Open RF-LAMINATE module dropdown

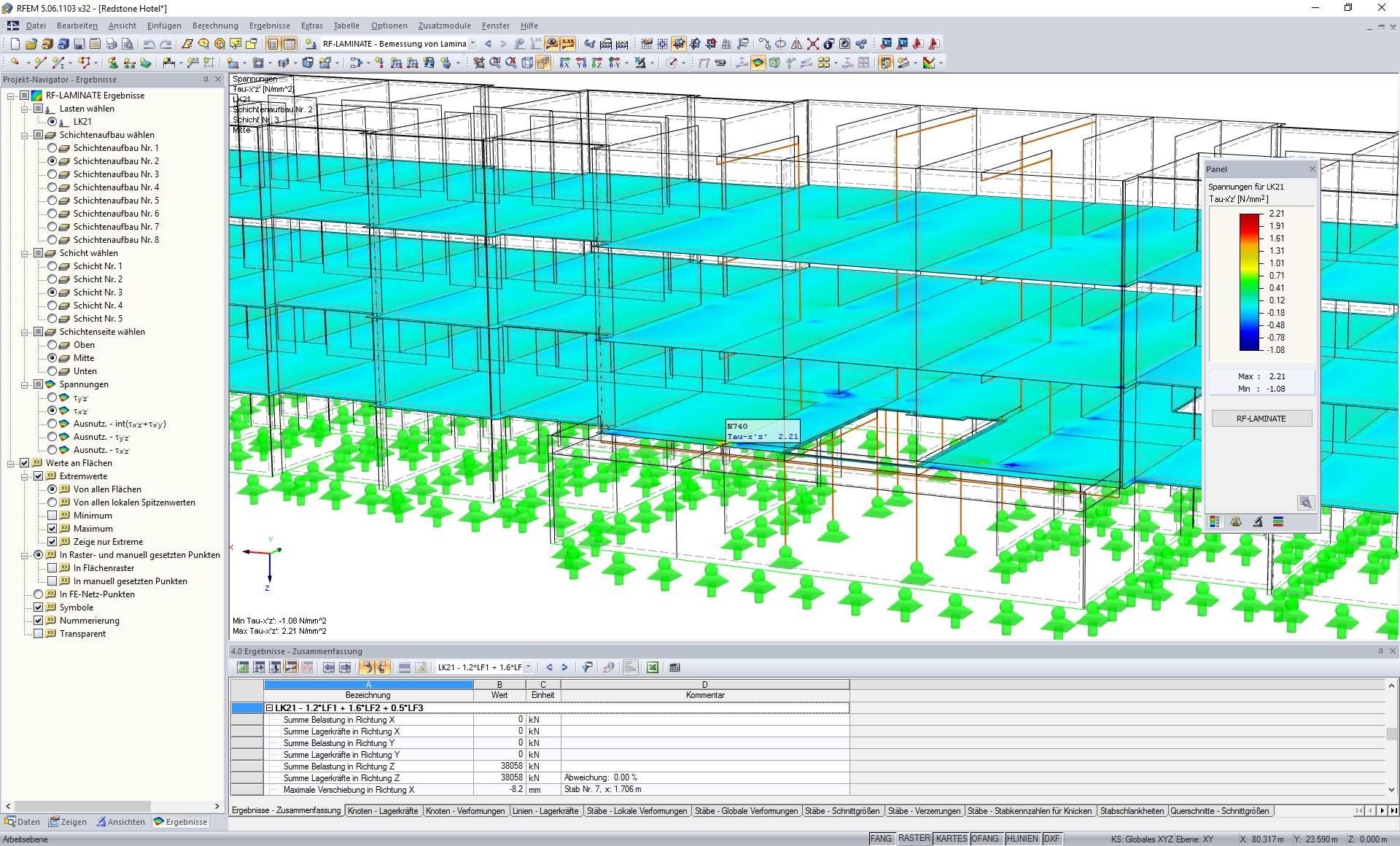tap(472, 44)
